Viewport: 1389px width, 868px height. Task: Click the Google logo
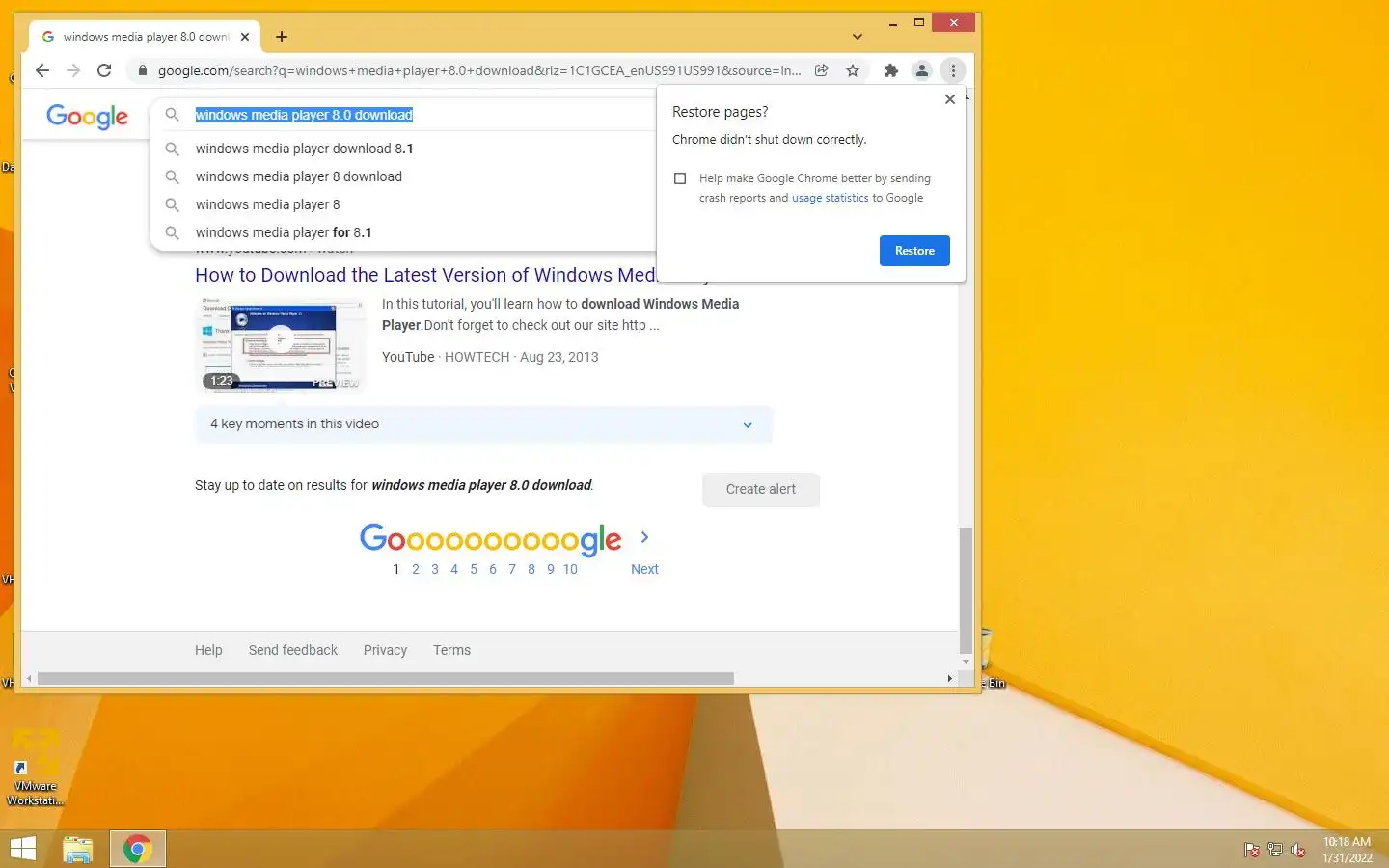pos(87,117)
